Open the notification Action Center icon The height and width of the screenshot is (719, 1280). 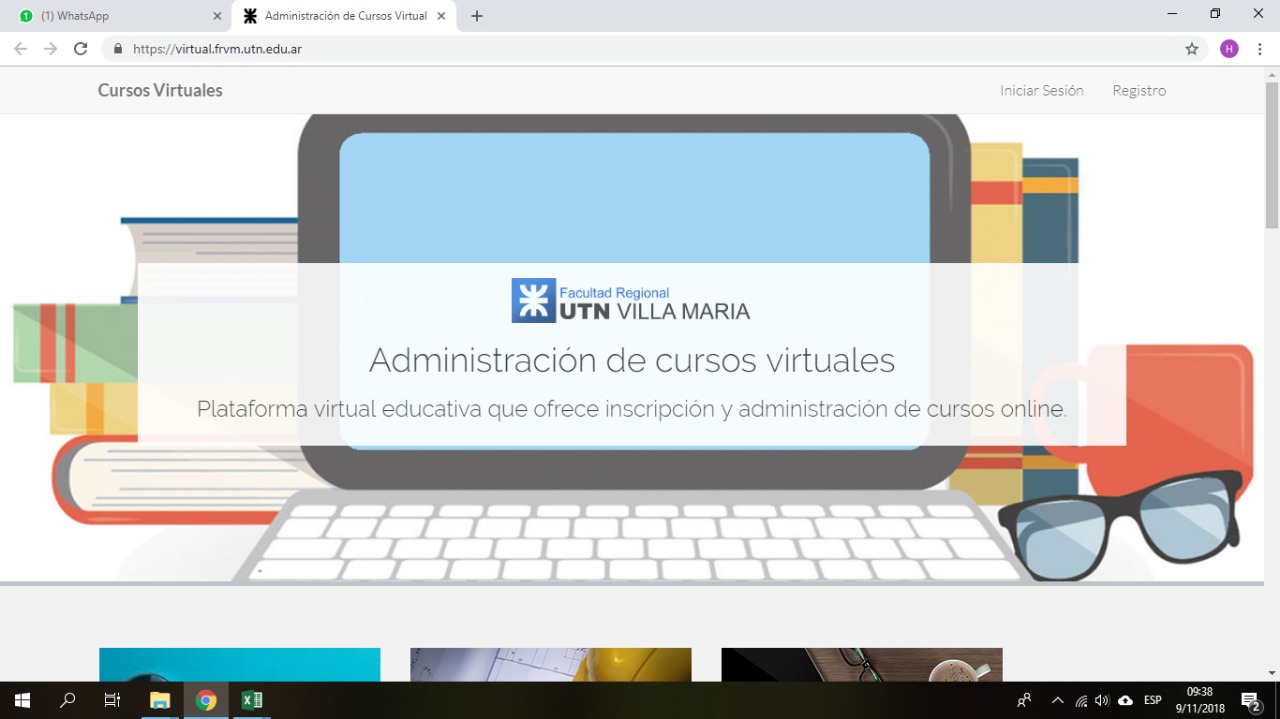[x=1250, y=700]
